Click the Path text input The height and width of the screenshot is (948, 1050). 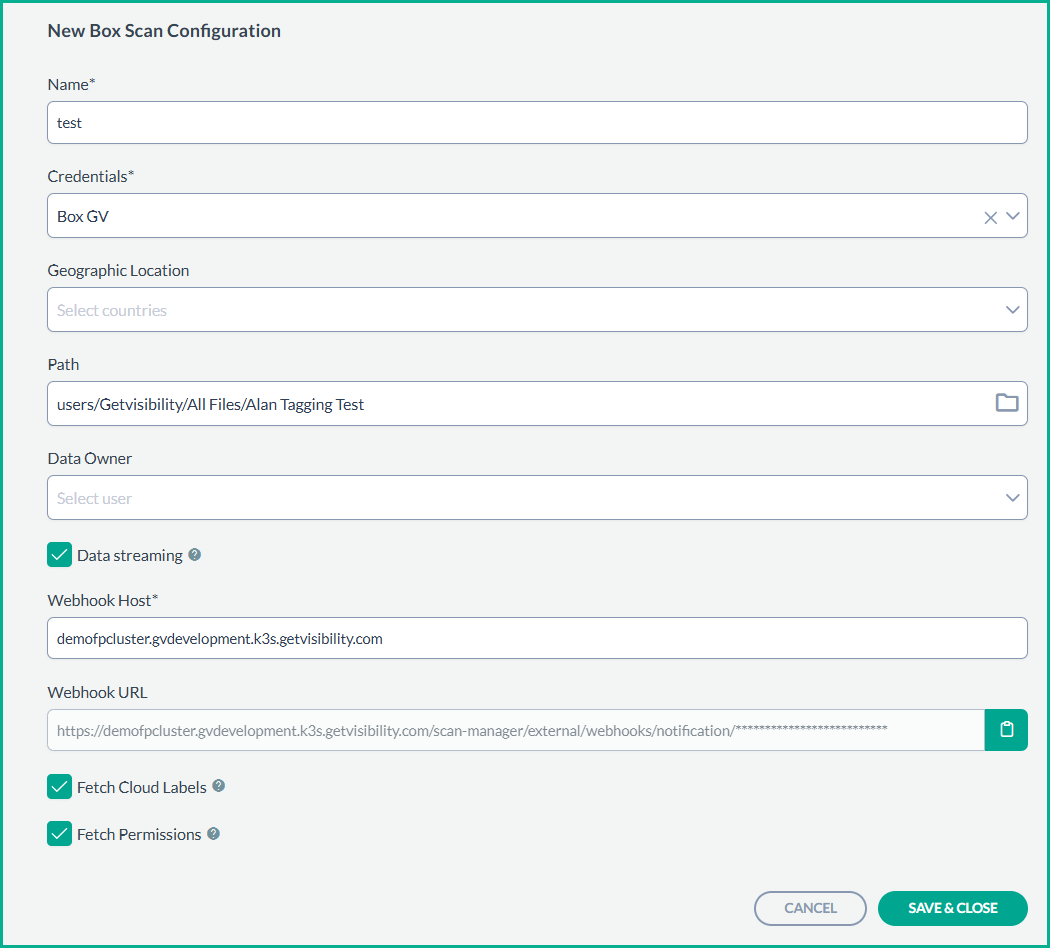point(510,404)
